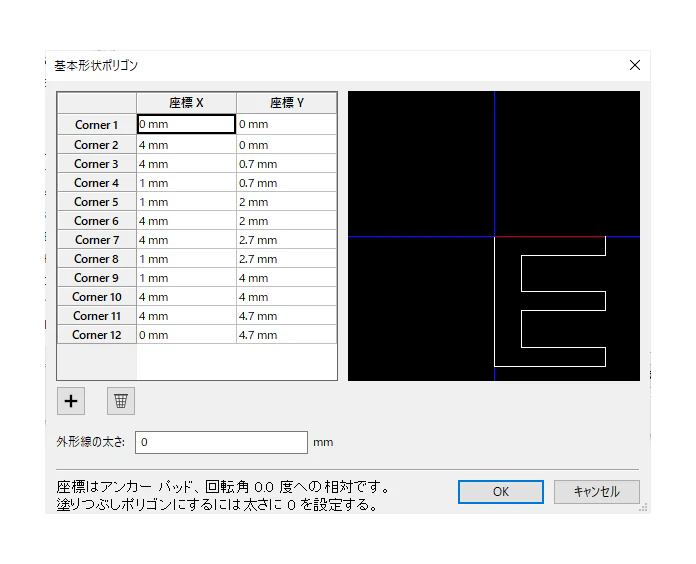
Task: Close the polygon dialog with X
Action: pos(635,65)
